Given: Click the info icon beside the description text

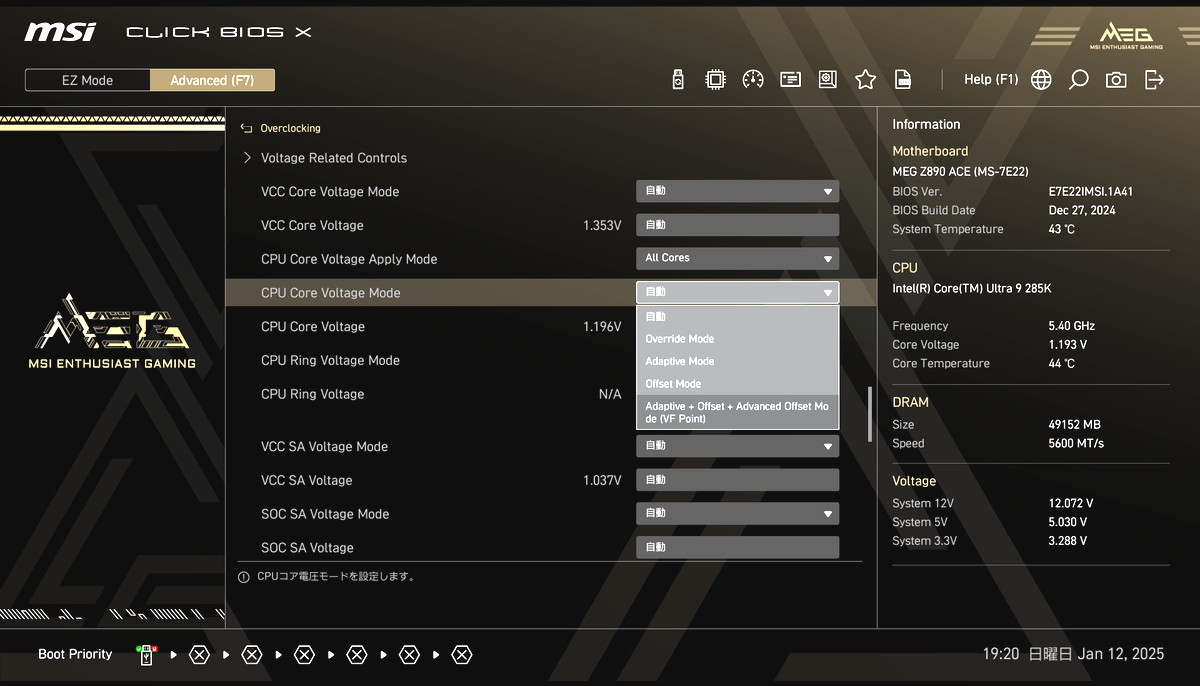Looking at the screenshot, I should point(244,577).
